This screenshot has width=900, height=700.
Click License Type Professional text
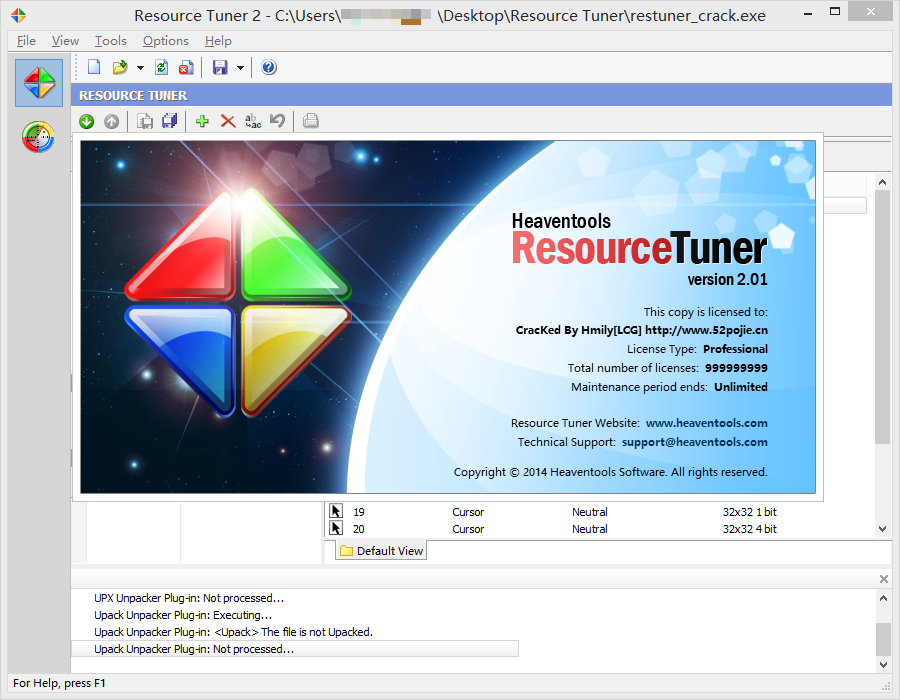[x=697, y=349]
